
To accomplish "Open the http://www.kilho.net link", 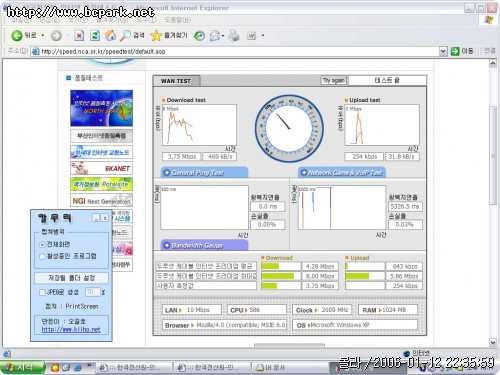I will (x=71, y=329).
